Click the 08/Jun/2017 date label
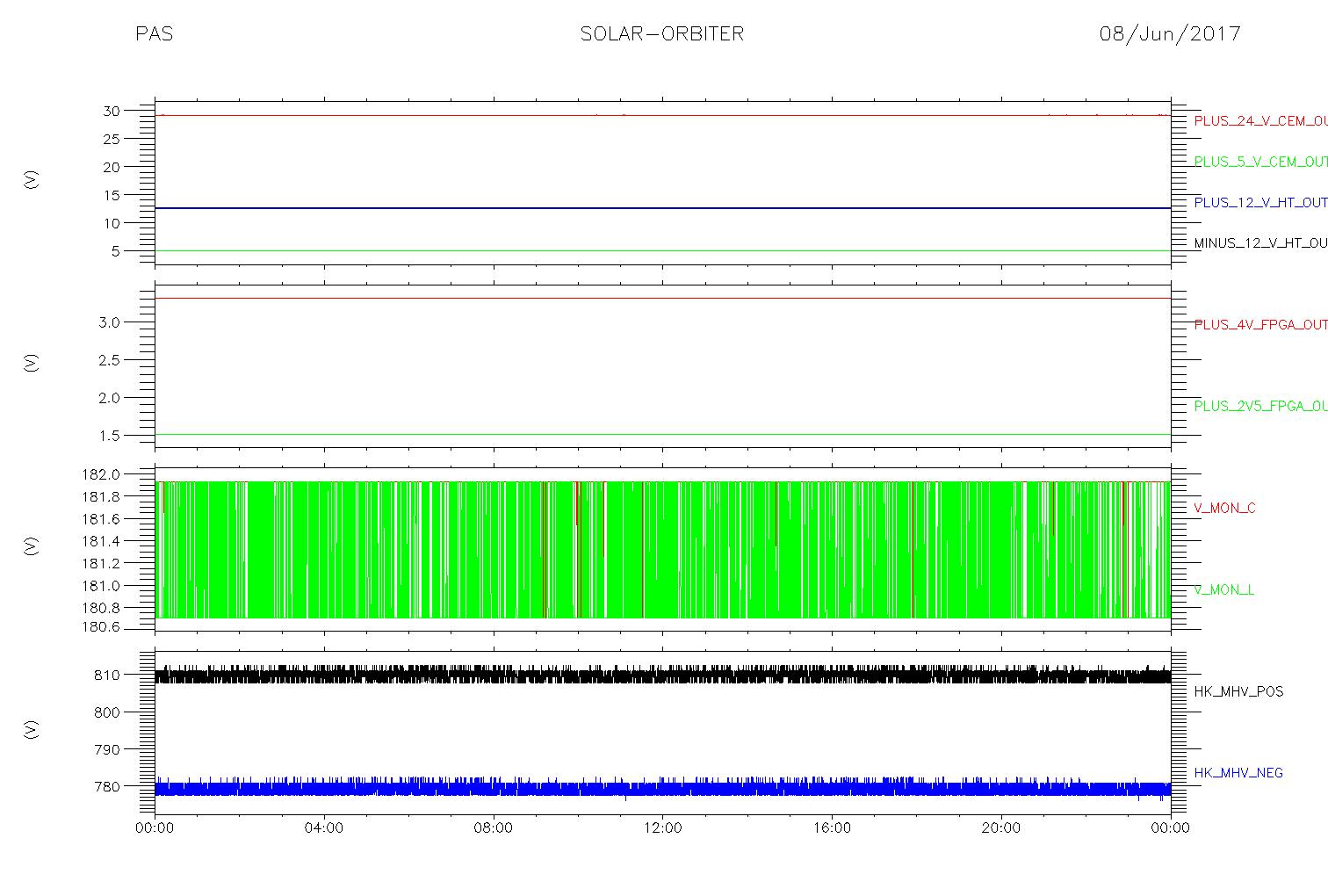This screenshot has height=896, width=1328. (1170, 34)
